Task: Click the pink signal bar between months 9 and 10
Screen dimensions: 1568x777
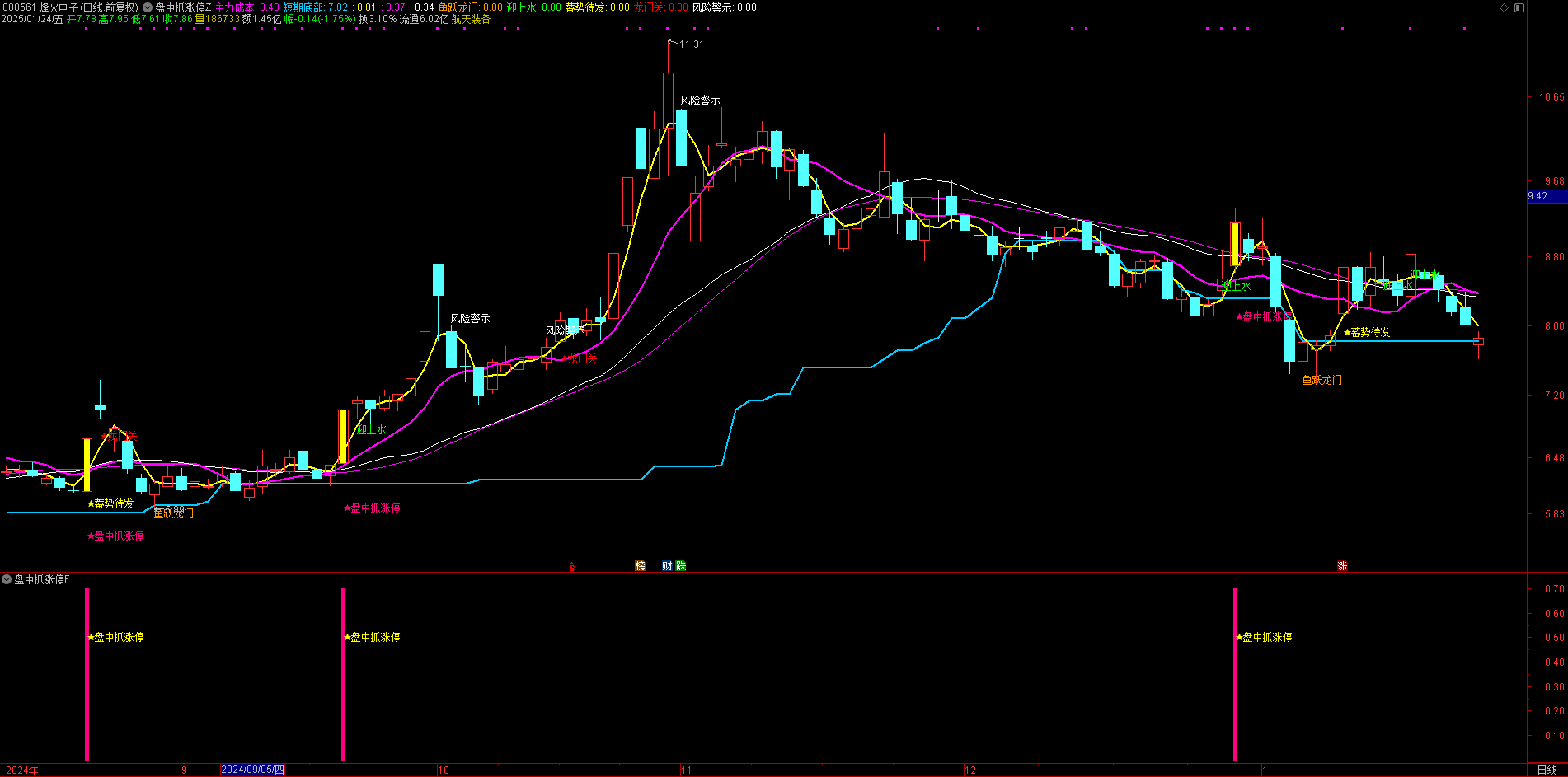Action: click(x=343, y=674)
